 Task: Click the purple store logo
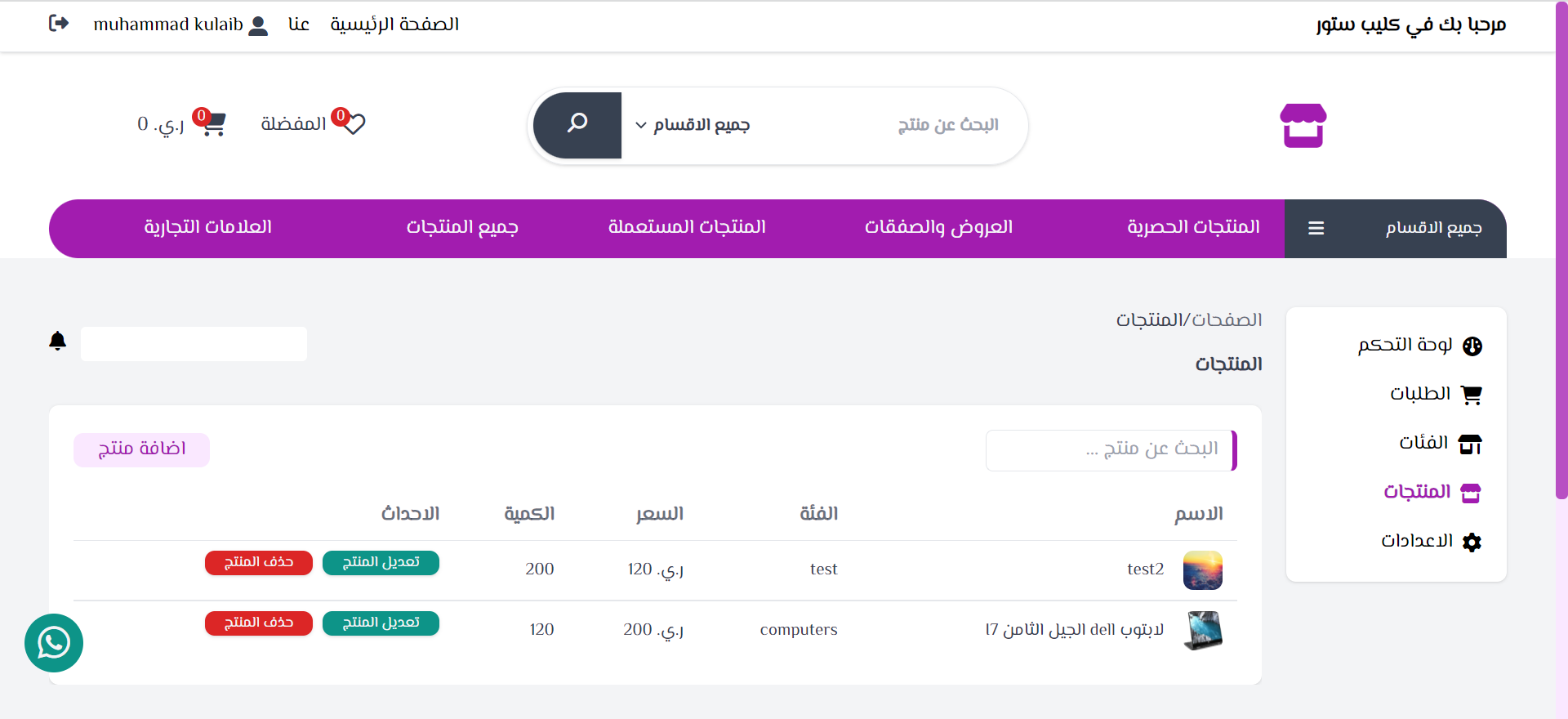coord(1303,125)
